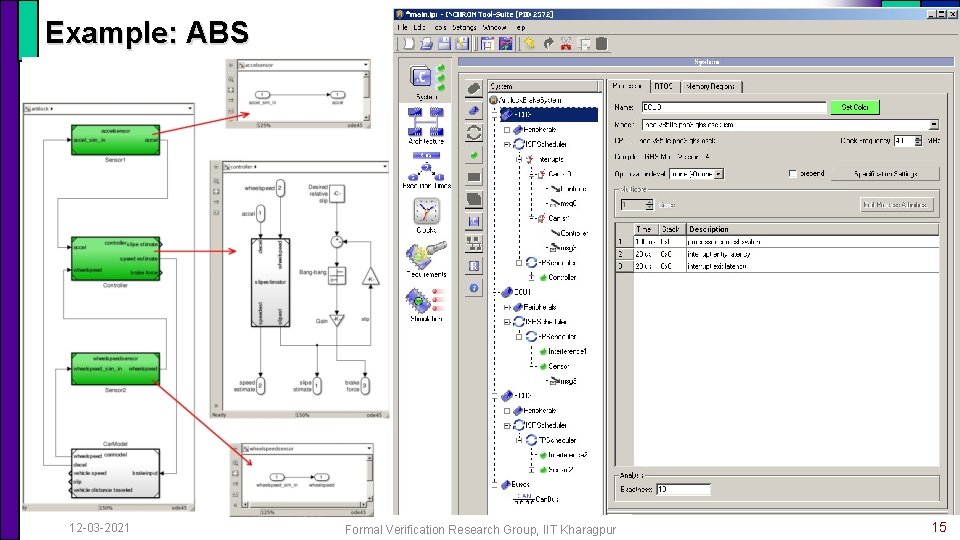Viewport: 960px width, 540px height.
Task: Open the antilock window title dropdown arrow
Action: (x=189, y=108)
